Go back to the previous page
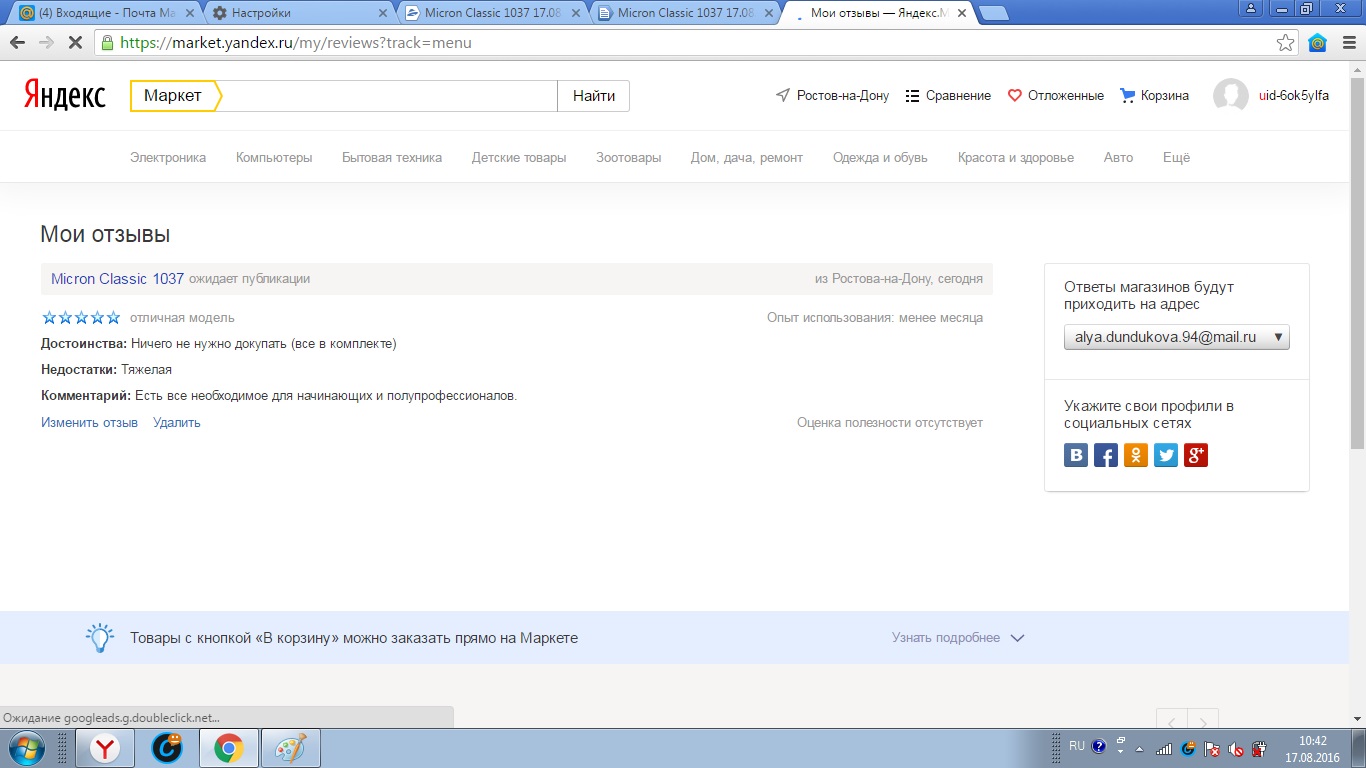Viewport: 1366px width, 768px height. tap(17, 43)
